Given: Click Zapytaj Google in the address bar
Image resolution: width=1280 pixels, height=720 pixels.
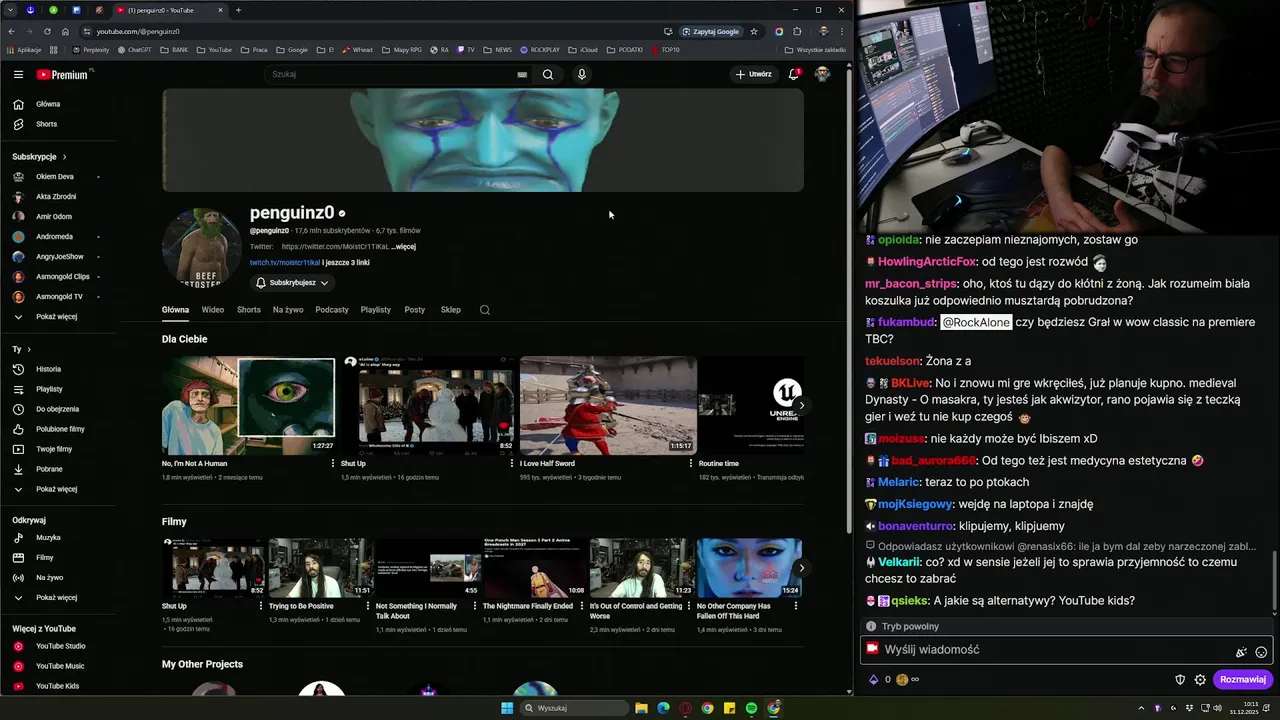Looking at the screenshot, I should (710, 31).
